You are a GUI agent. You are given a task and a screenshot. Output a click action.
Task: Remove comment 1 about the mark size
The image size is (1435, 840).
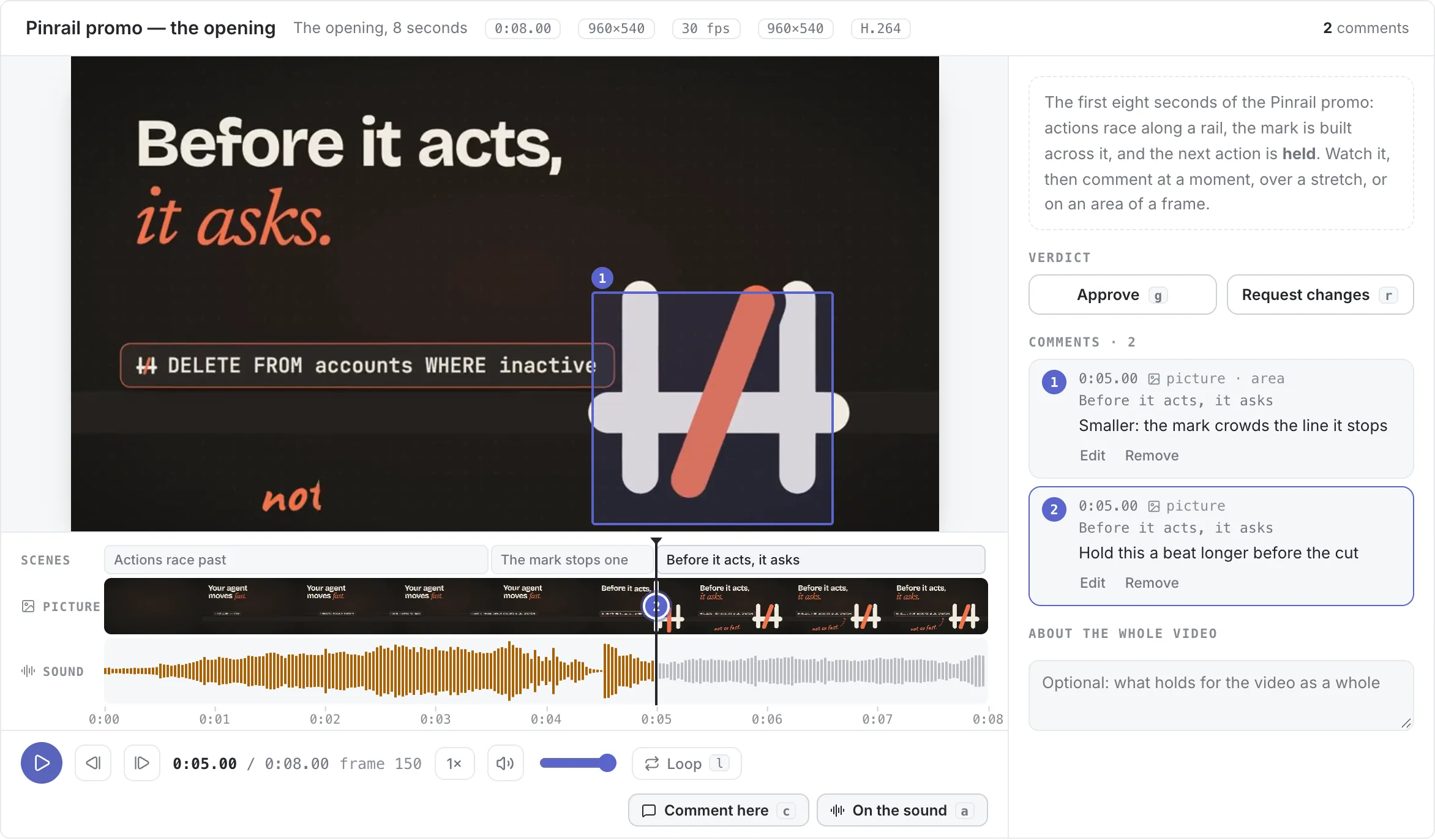click(1152, 456)
